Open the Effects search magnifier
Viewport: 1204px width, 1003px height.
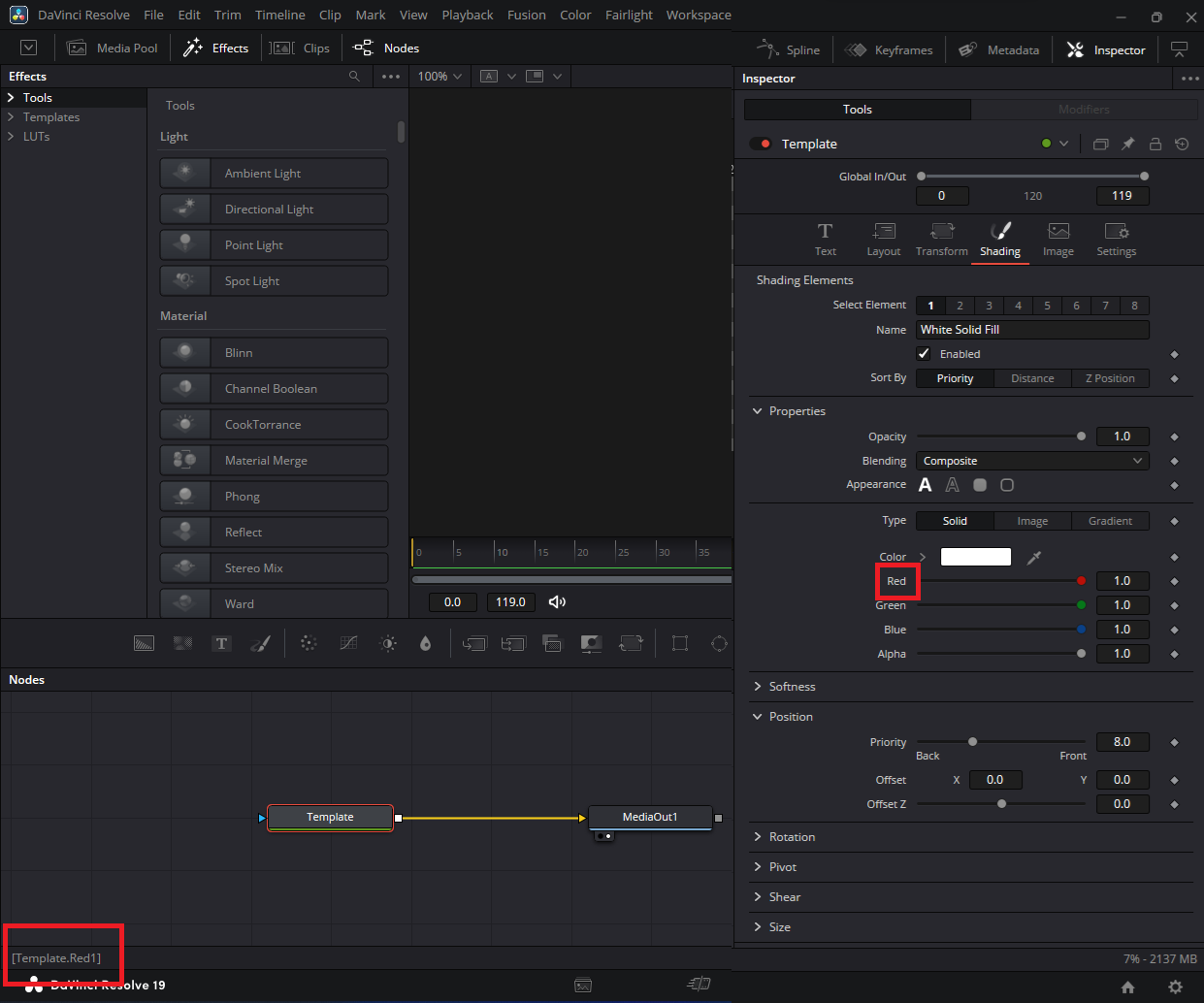(x=354, y=77)
